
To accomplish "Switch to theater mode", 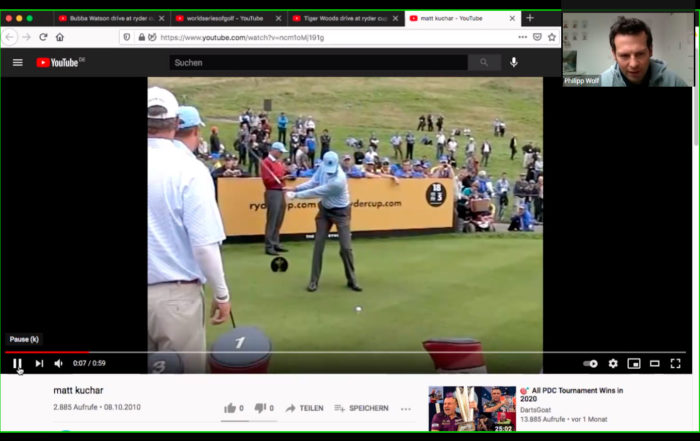I will 654,363.
